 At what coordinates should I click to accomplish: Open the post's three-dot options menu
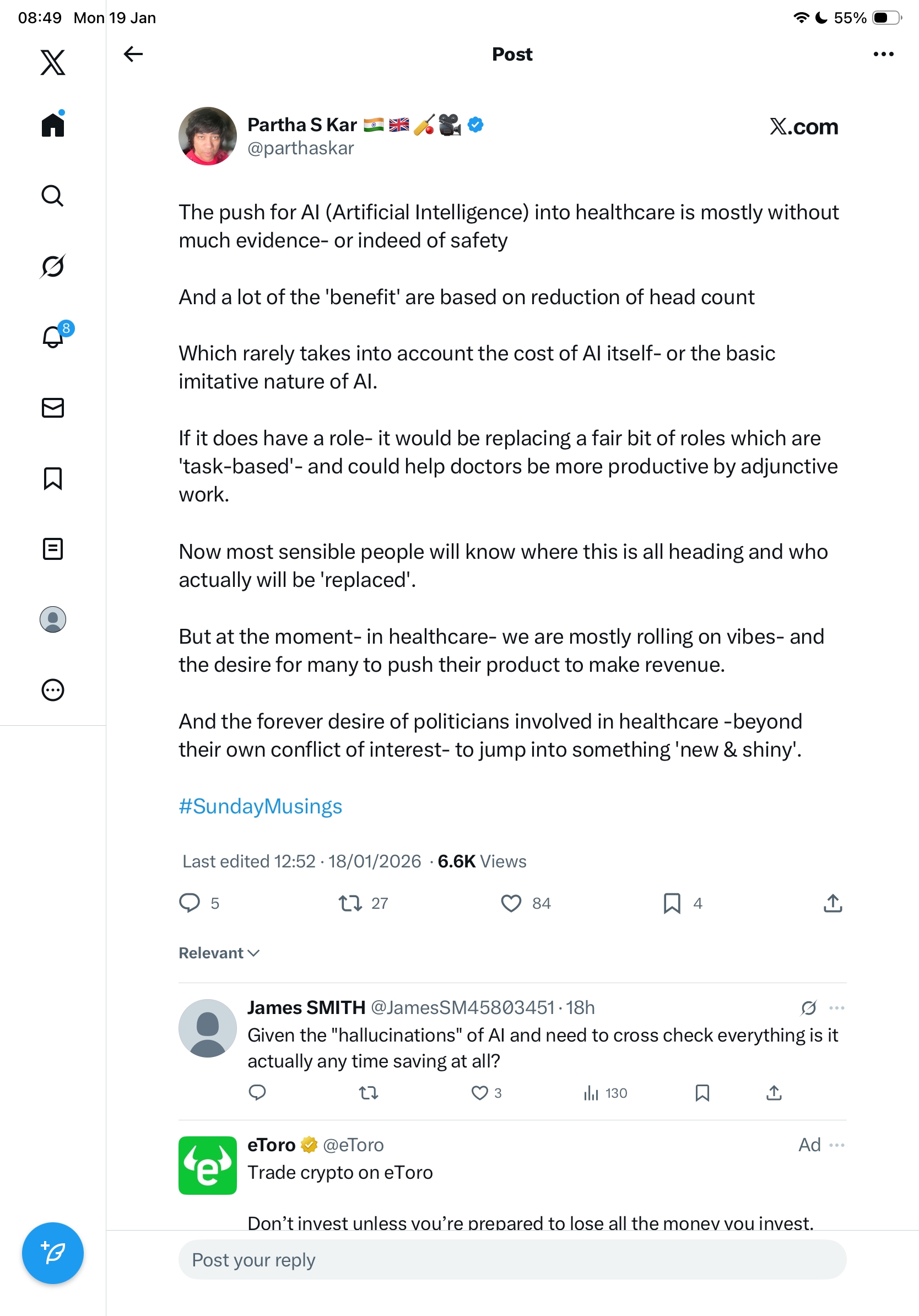pyautogui.click(x=883, y=54)
